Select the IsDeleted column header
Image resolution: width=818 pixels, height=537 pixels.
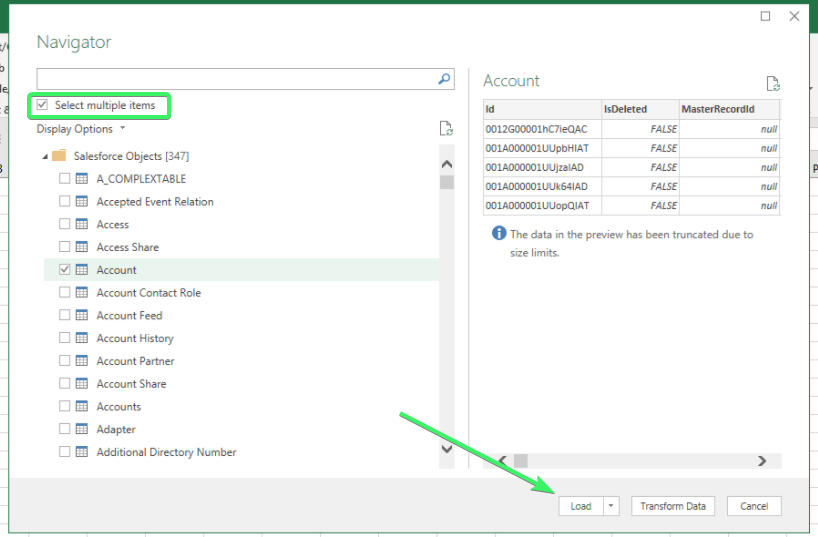tap(640, 109)
